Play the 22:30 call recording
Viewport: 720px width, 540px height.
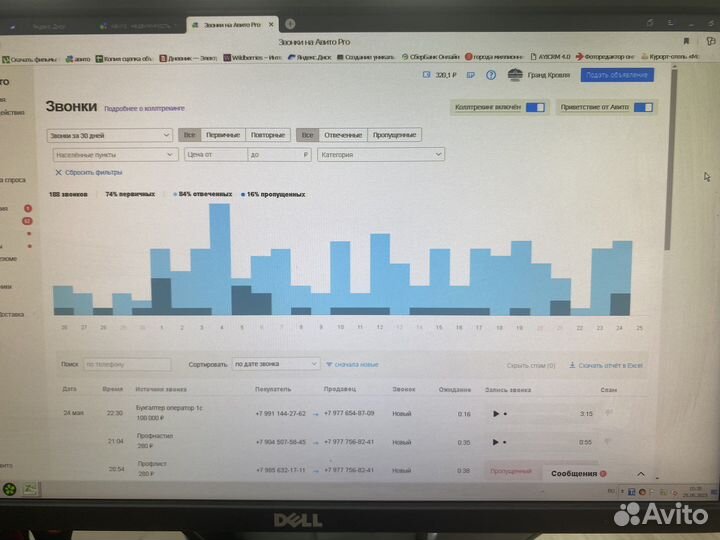tap(495, 413)
